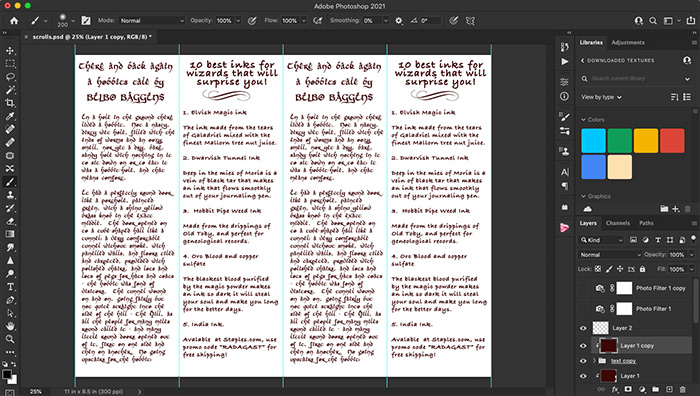Viewport: 700px width, 396px height.
Task: Select the Eyedropper tool
Action: tap(10, 116)
